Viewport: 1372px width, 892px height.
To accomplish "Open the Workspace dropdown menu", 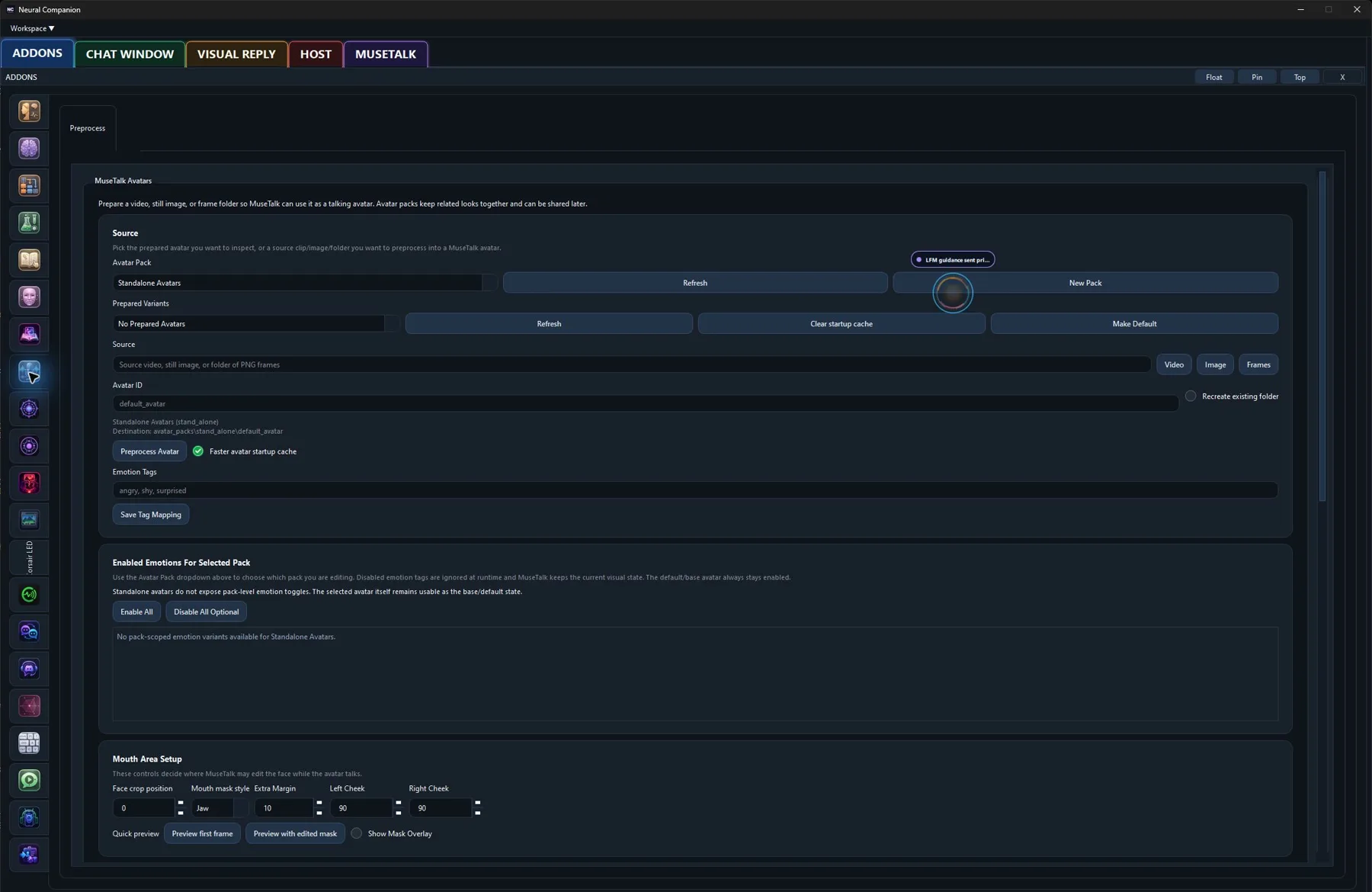I will [x=32, y=28].
